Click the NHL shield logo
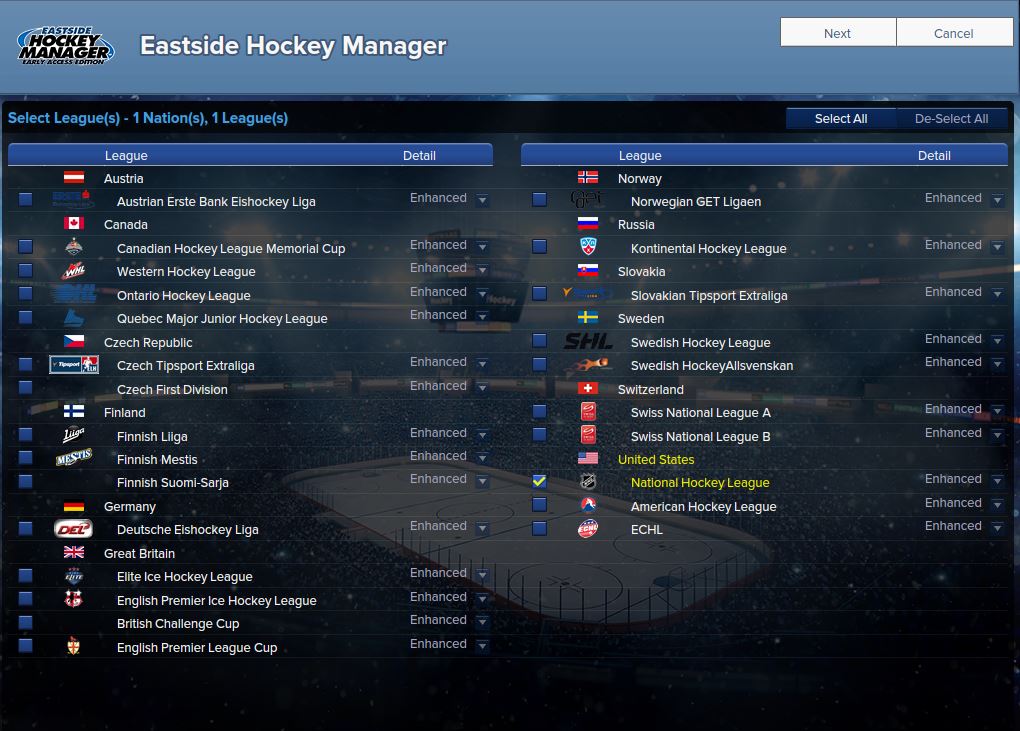The image size is (1020, 731). click(x=588, y=482)
